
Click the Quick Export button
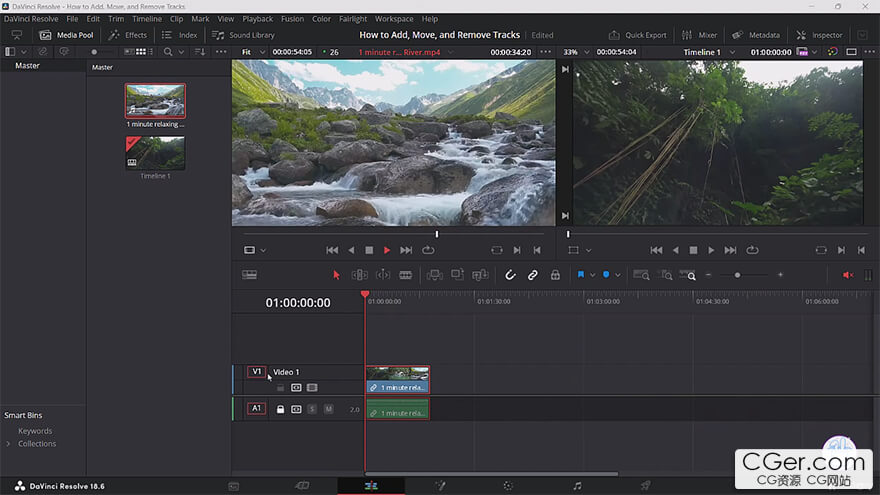(x=638, y=35)
